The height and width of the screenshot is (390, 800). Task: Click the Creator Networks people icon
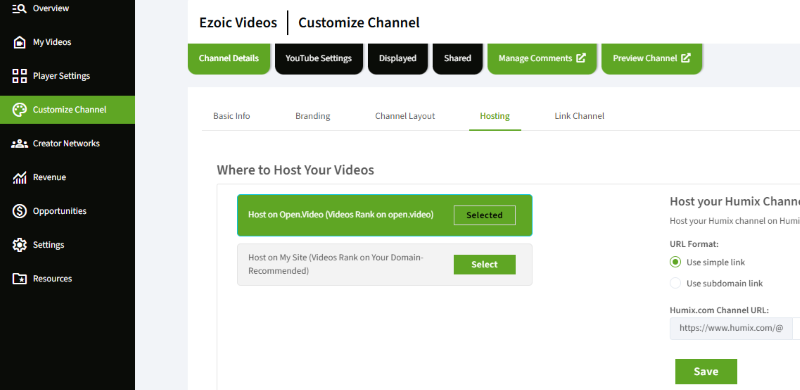19,143
